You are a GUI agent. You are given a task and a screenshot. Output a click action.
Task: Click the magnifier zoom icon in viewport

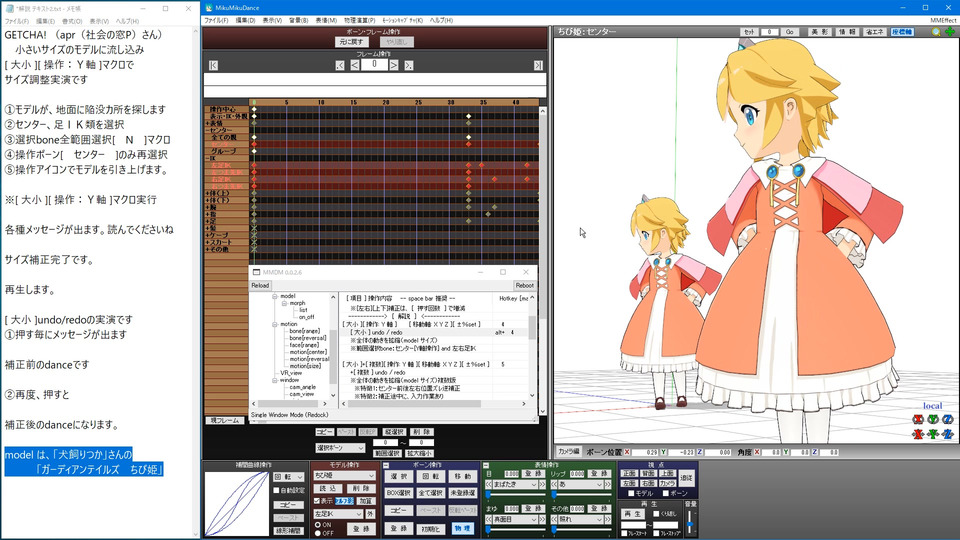tap(936, 32)
